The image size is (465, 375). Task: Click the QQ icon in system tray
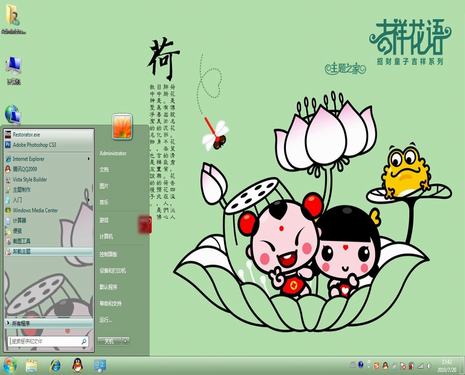point(386,366)
